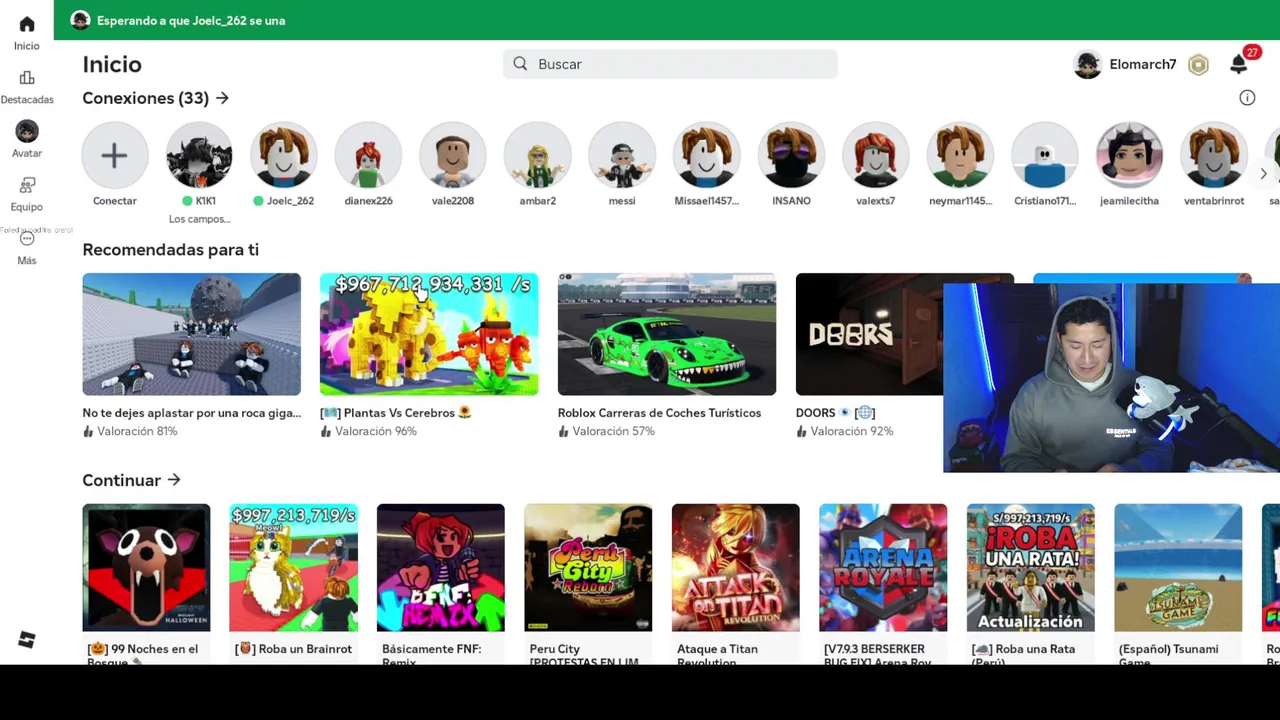Open the green 'Esperando a que Joelc_262 se una' banner
The image size is (1280, 720).
point(667,20)
